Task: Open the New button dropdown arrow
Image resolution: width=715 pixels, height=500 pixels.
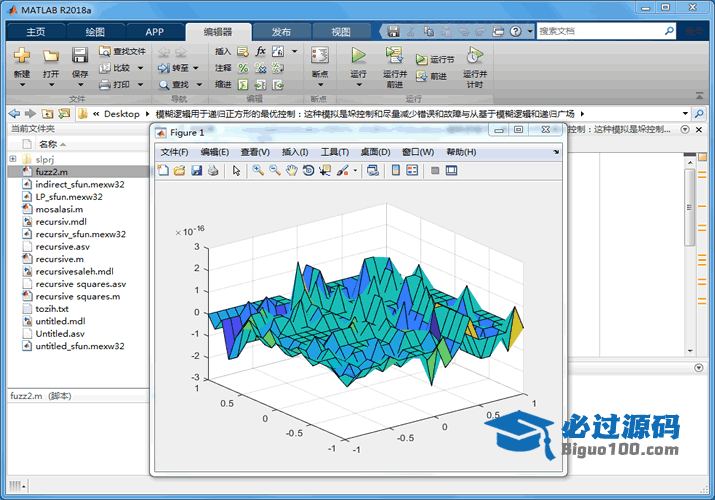Action: [21, 85]
